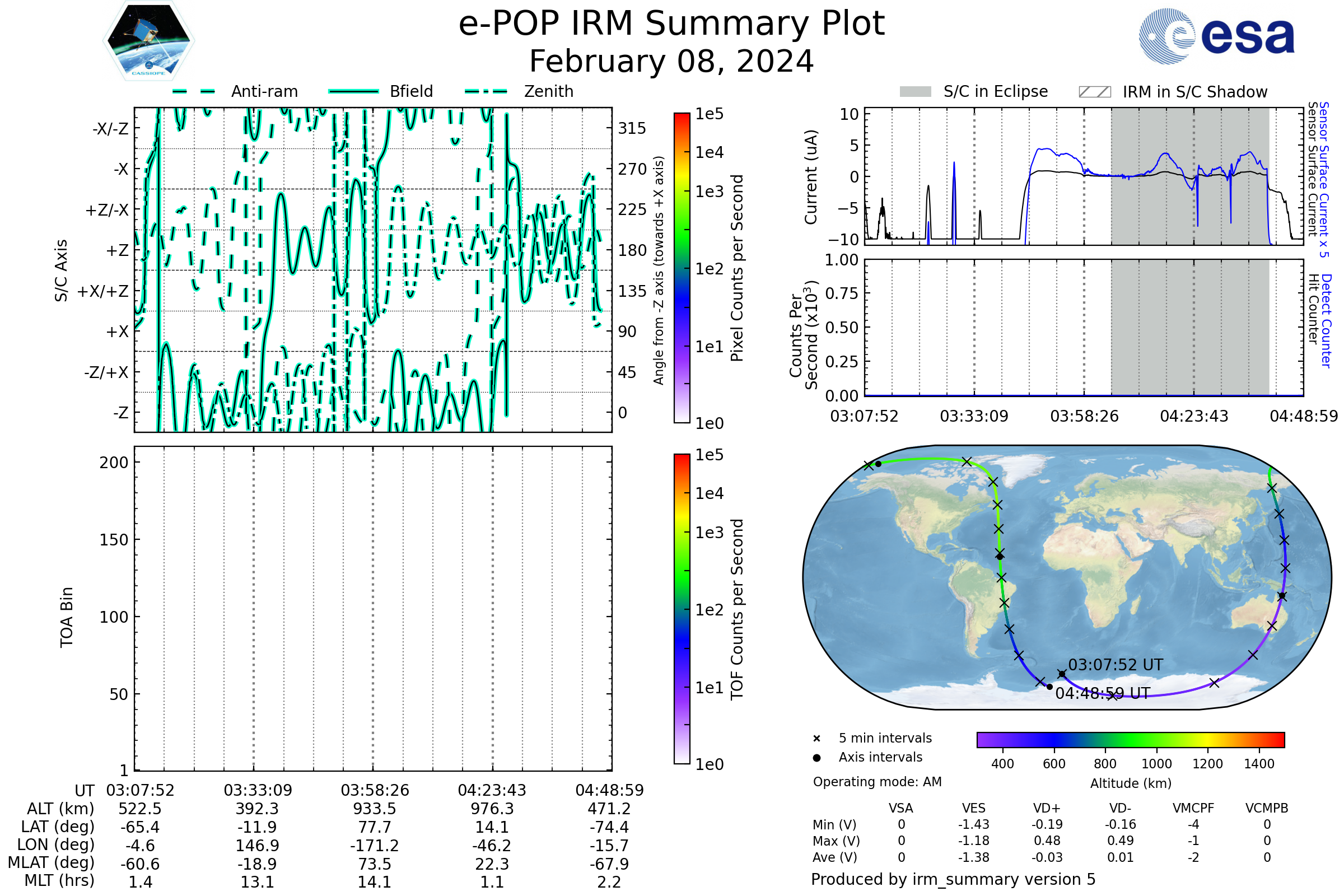This screenshot has height=896, width=1344.
Task: Click Produced by irm_summary version 5
Action: [953, 879]
